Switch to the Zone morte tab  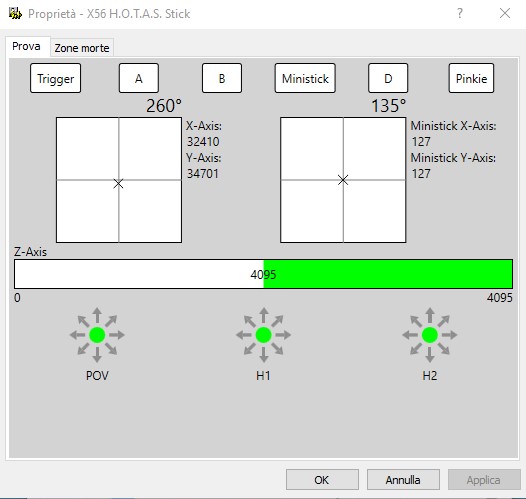tap(82, 48)
